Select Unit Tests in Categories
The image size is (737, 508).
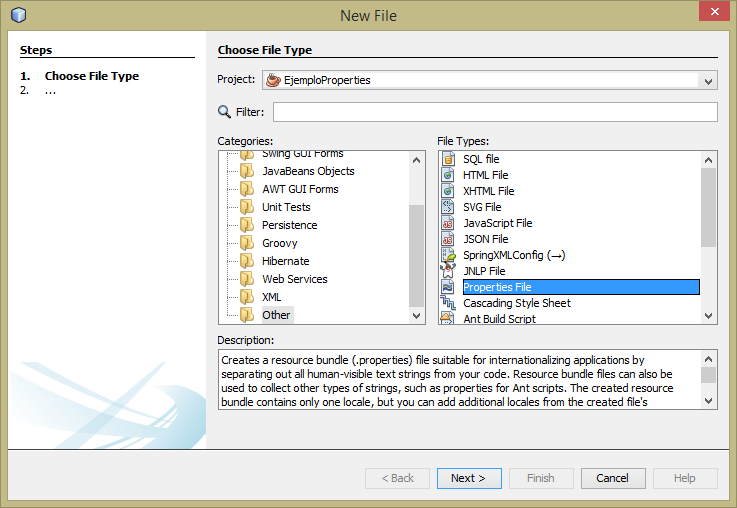click(286, 207)
